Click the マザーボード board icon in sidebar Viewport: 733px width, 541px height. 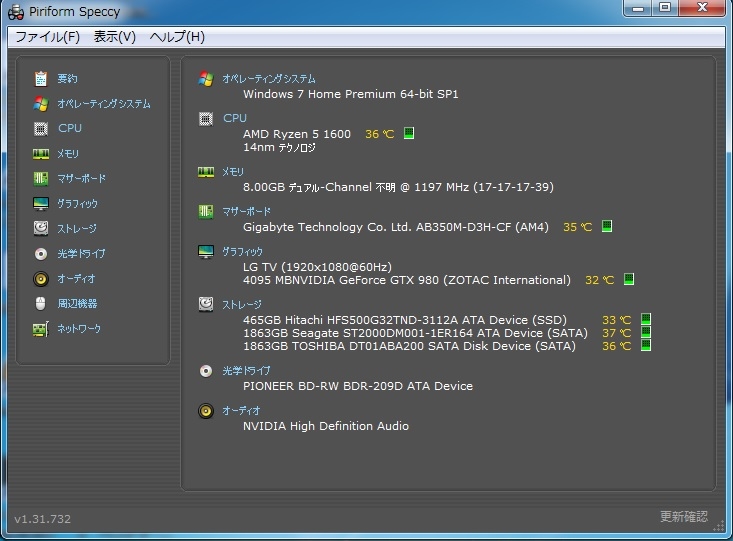[41, 178]
